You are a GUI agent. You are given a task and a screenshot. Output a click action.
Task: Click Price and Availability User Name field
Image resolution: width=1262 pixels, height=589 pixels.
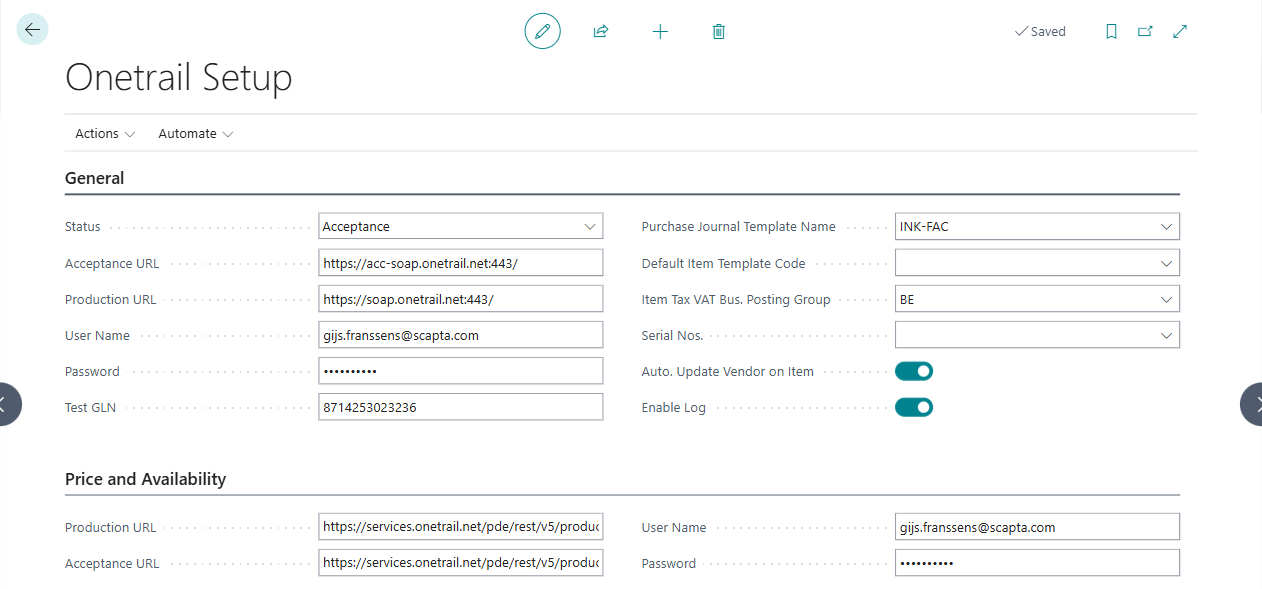pyautogui.click(x=1037, y=527)
